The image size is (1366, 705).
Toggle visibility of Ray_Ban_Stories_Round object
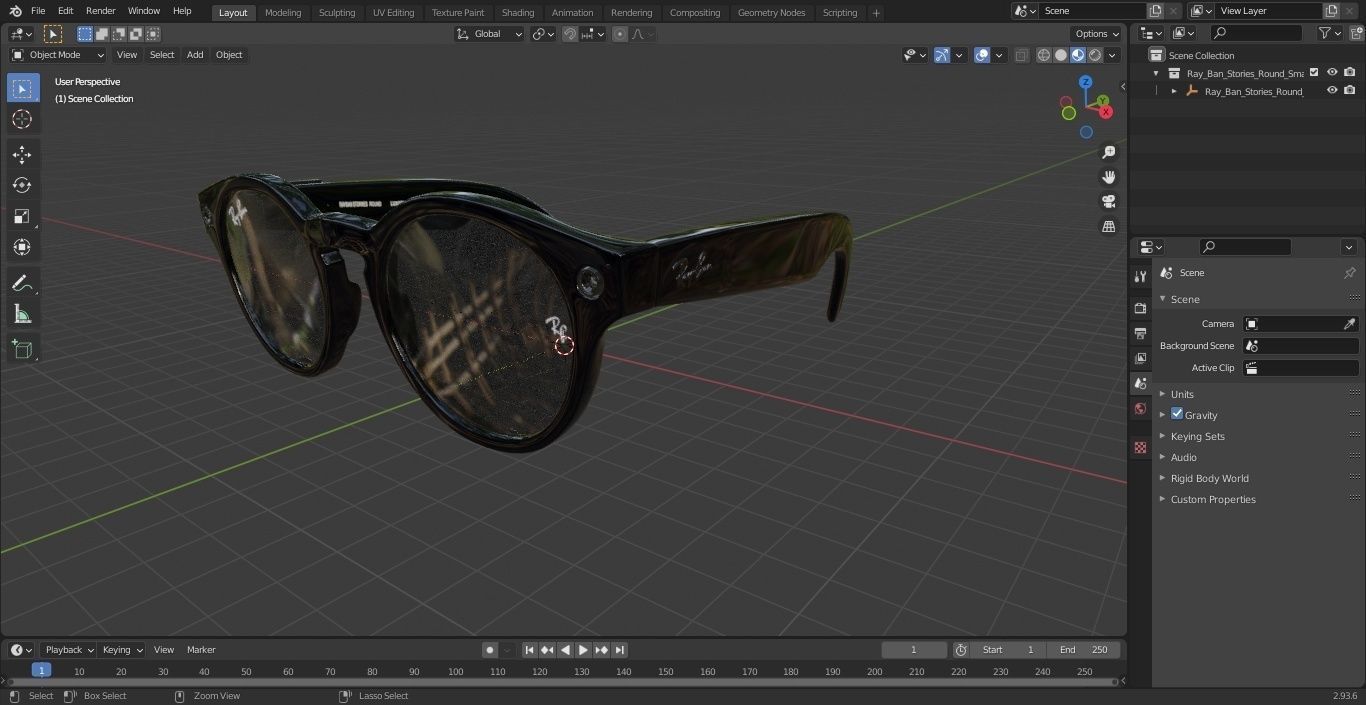pos(1331,91)
